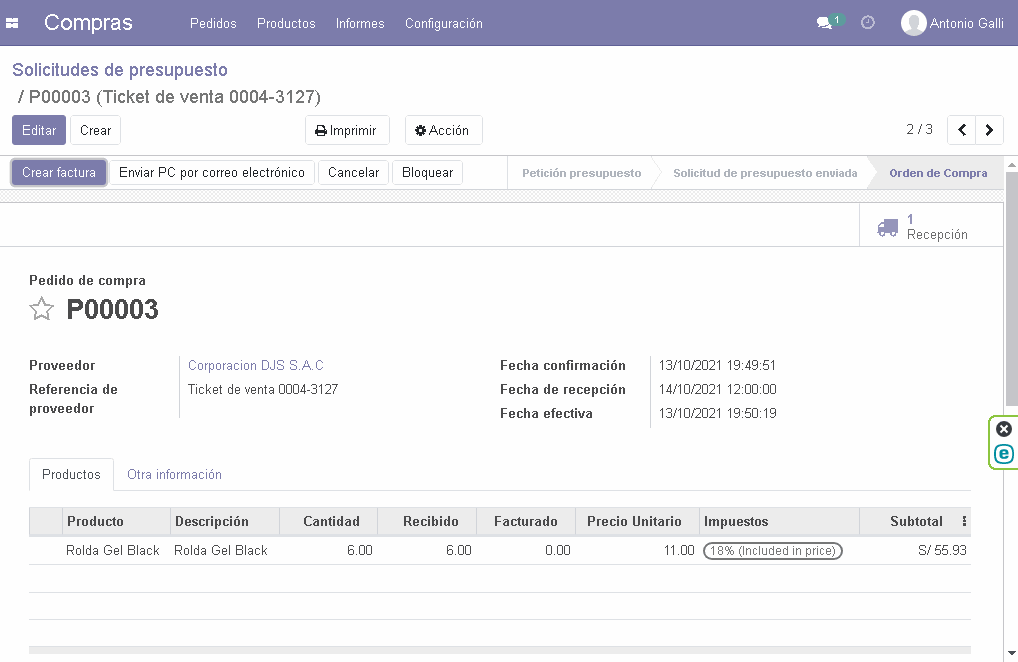Screen dimensions: 1018x662
Task: Open column options dots in table header
Action: (x=964, y=521)
